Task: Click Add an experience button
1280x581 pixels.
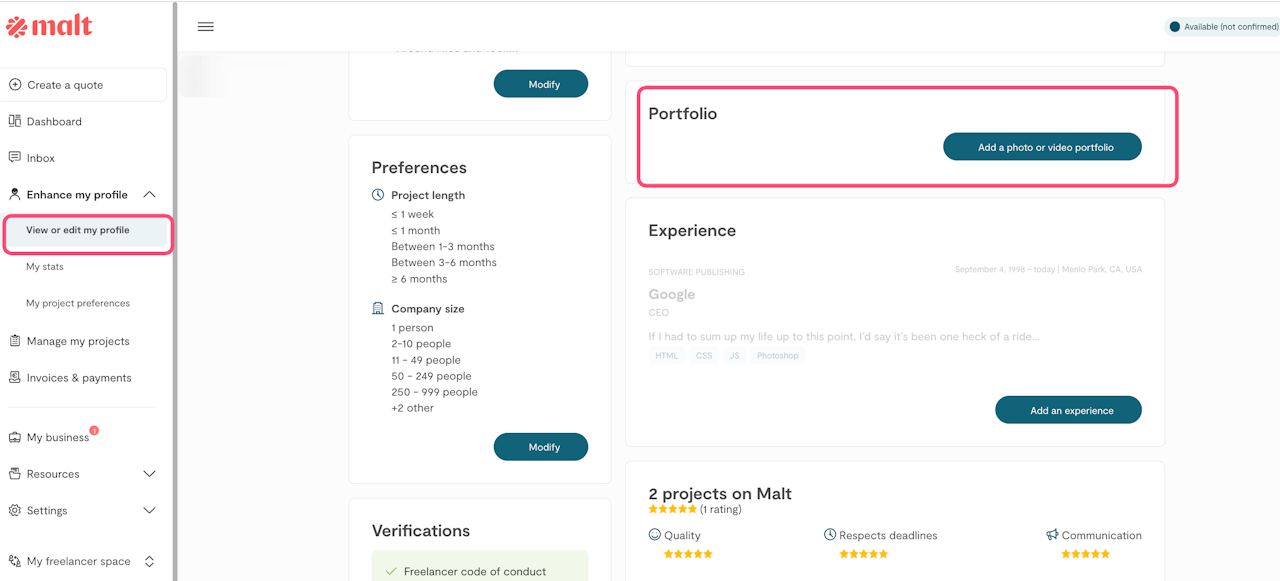Action: click(x=1068, y=410)
